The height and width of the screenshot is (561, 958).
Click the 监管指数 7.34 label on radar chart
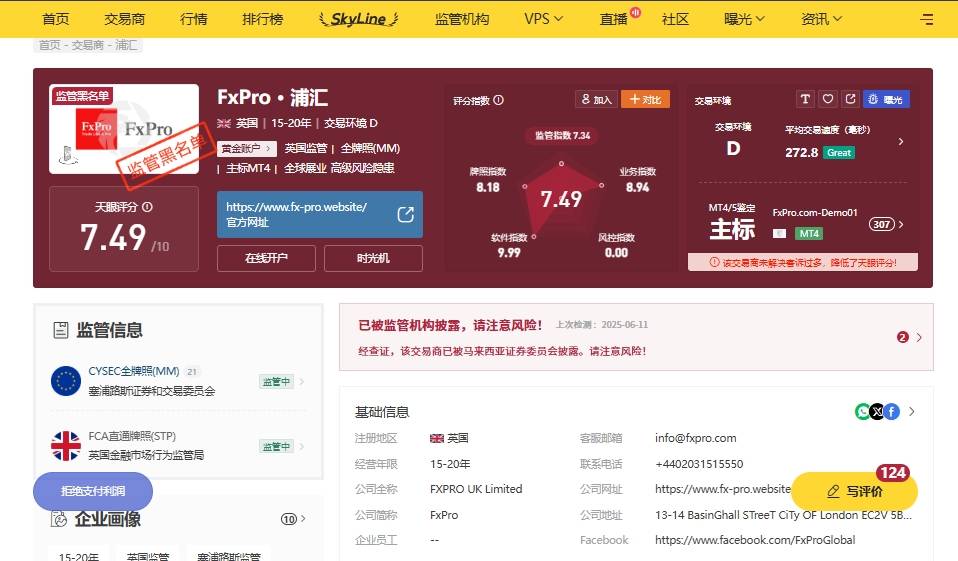tap(563, 136)
